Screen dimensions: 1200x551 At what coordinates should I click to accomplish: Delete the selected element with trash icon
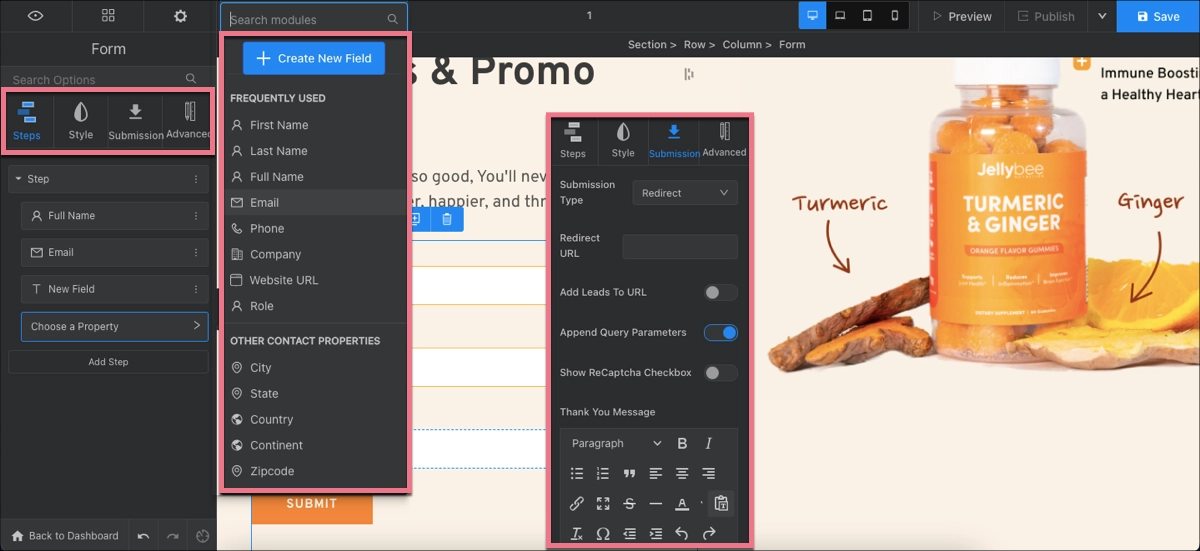(x=447, y=218)
